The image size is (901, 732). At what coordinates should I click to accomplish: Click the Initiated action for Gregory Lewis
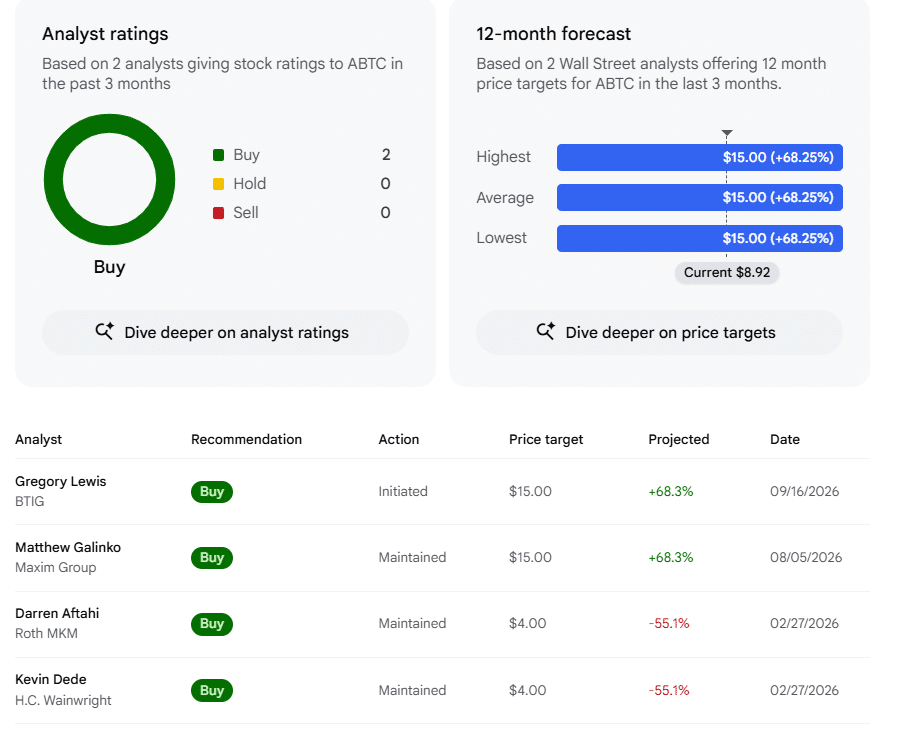point(403,492)
